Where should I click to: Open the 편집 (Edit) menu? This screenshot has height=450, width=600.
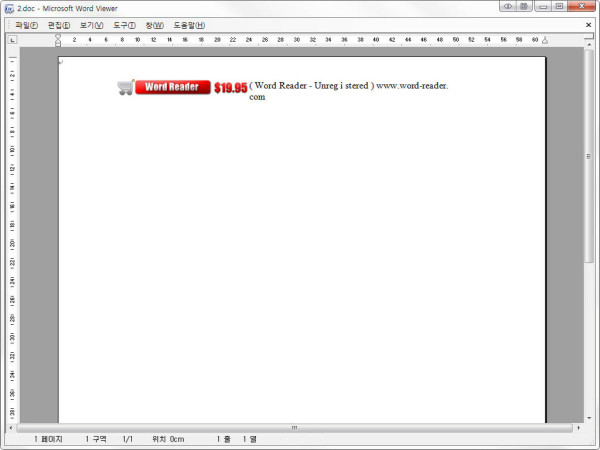click(x=59, y=24)
